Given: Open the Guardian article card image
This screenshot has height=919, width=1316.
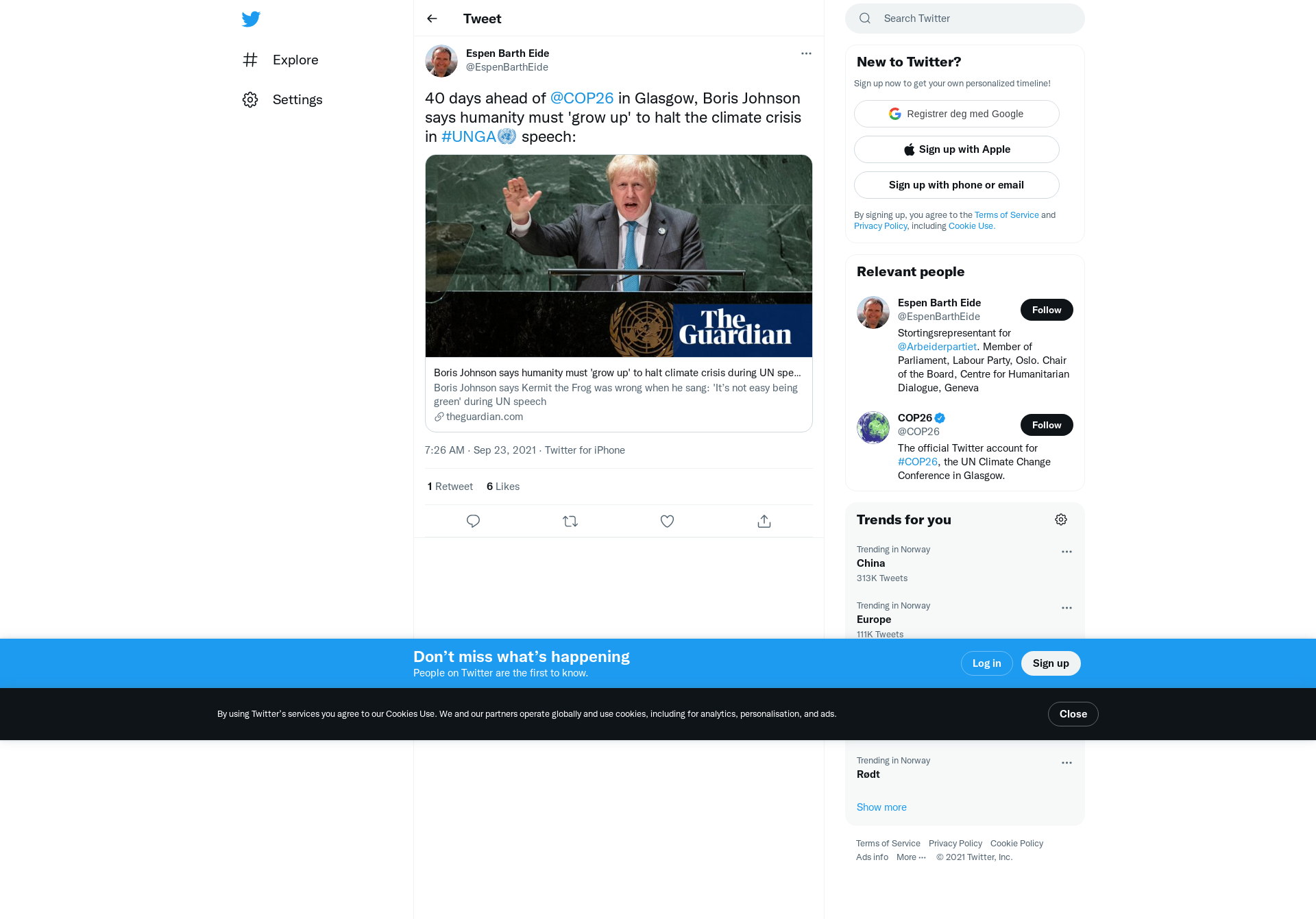Looking at the screenshot, I should click(619, 256).
